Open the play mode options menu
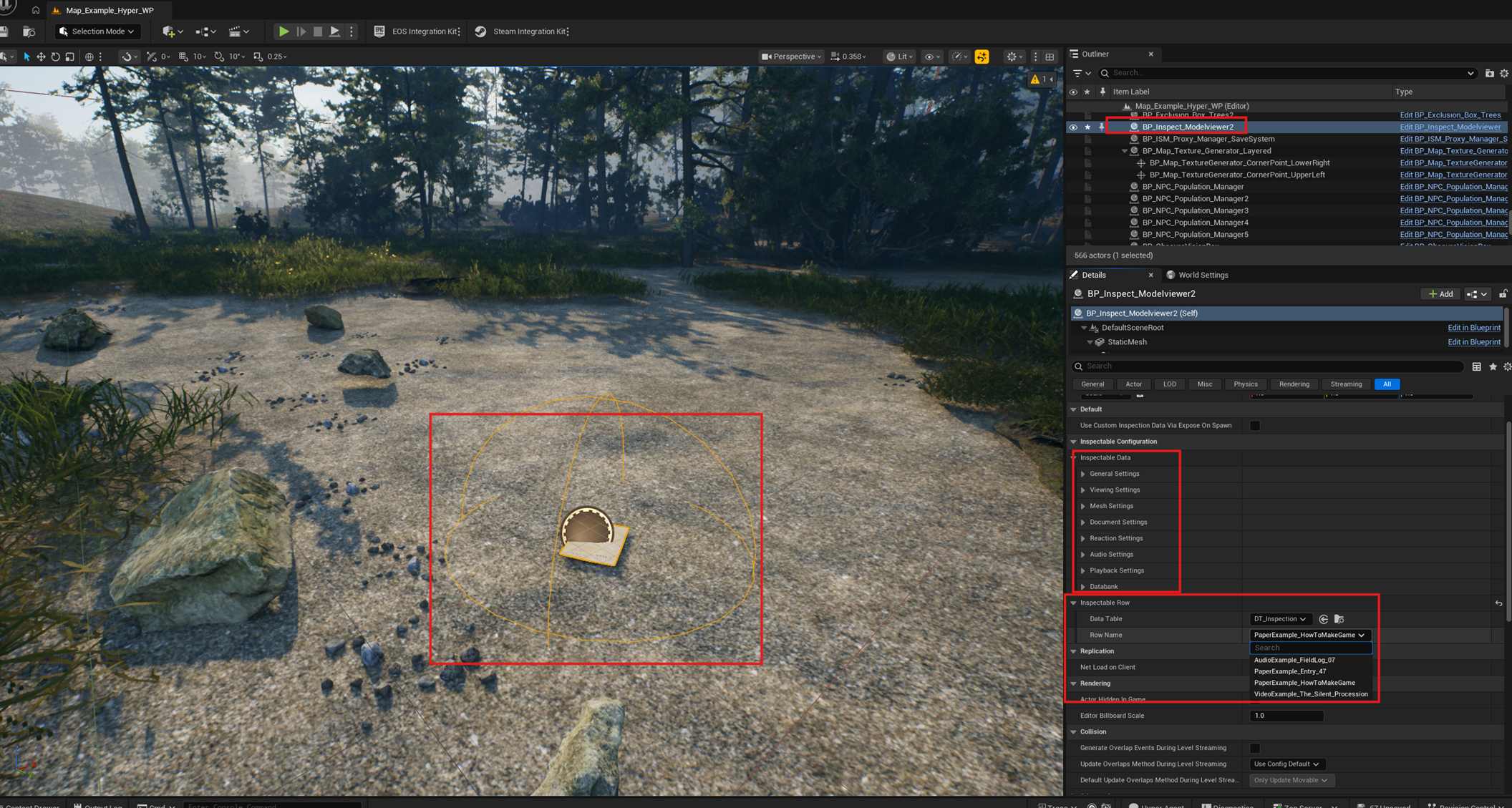Image resolution: width=1512 pixels, height=808 pixels. (351, 31)
